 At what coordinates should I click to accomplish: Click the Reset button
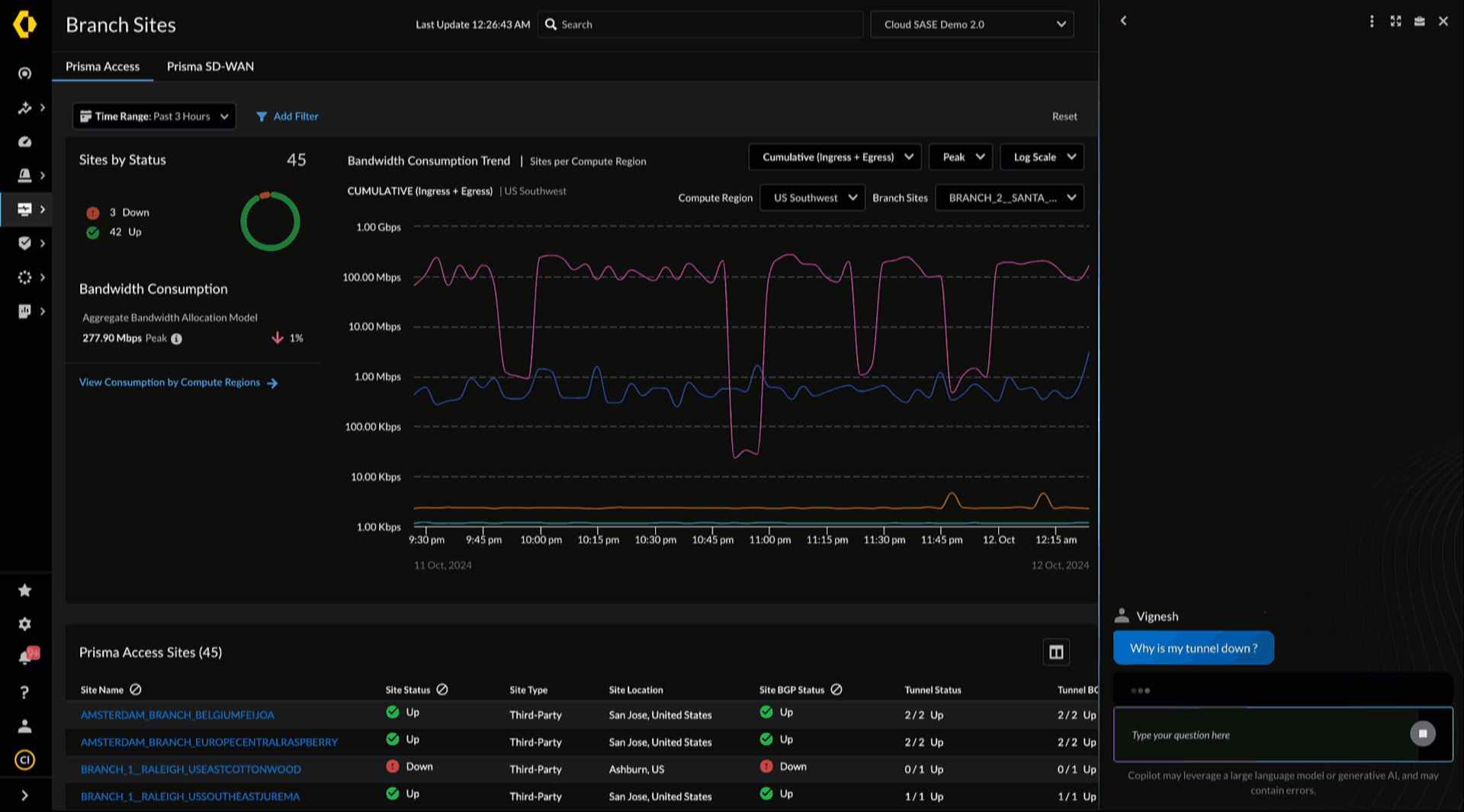click(1064, 117)
